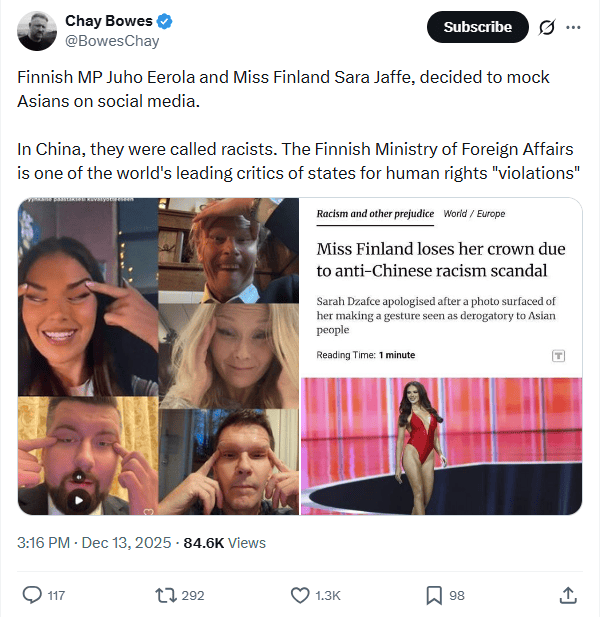Click the Grok slashed-circle icon
The image size is (603, 617).
pos(547,27)
